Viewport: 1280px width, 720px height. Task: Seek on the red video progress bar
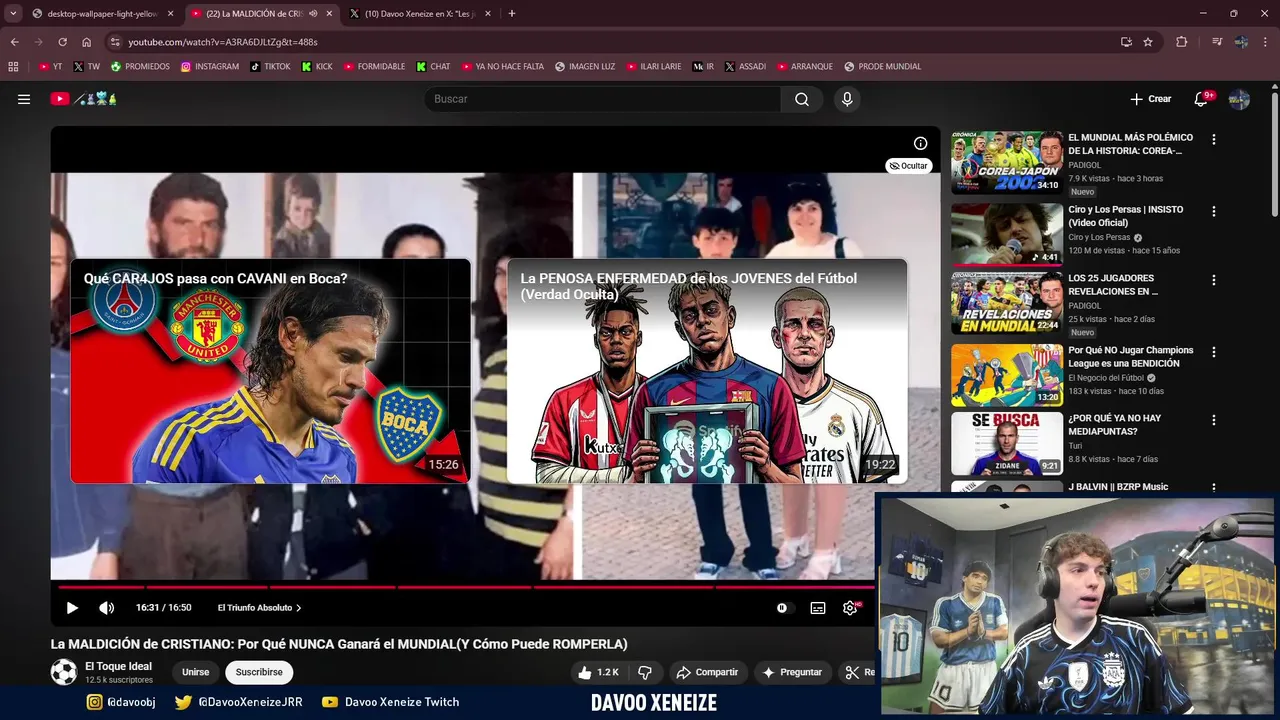[465, 587]
